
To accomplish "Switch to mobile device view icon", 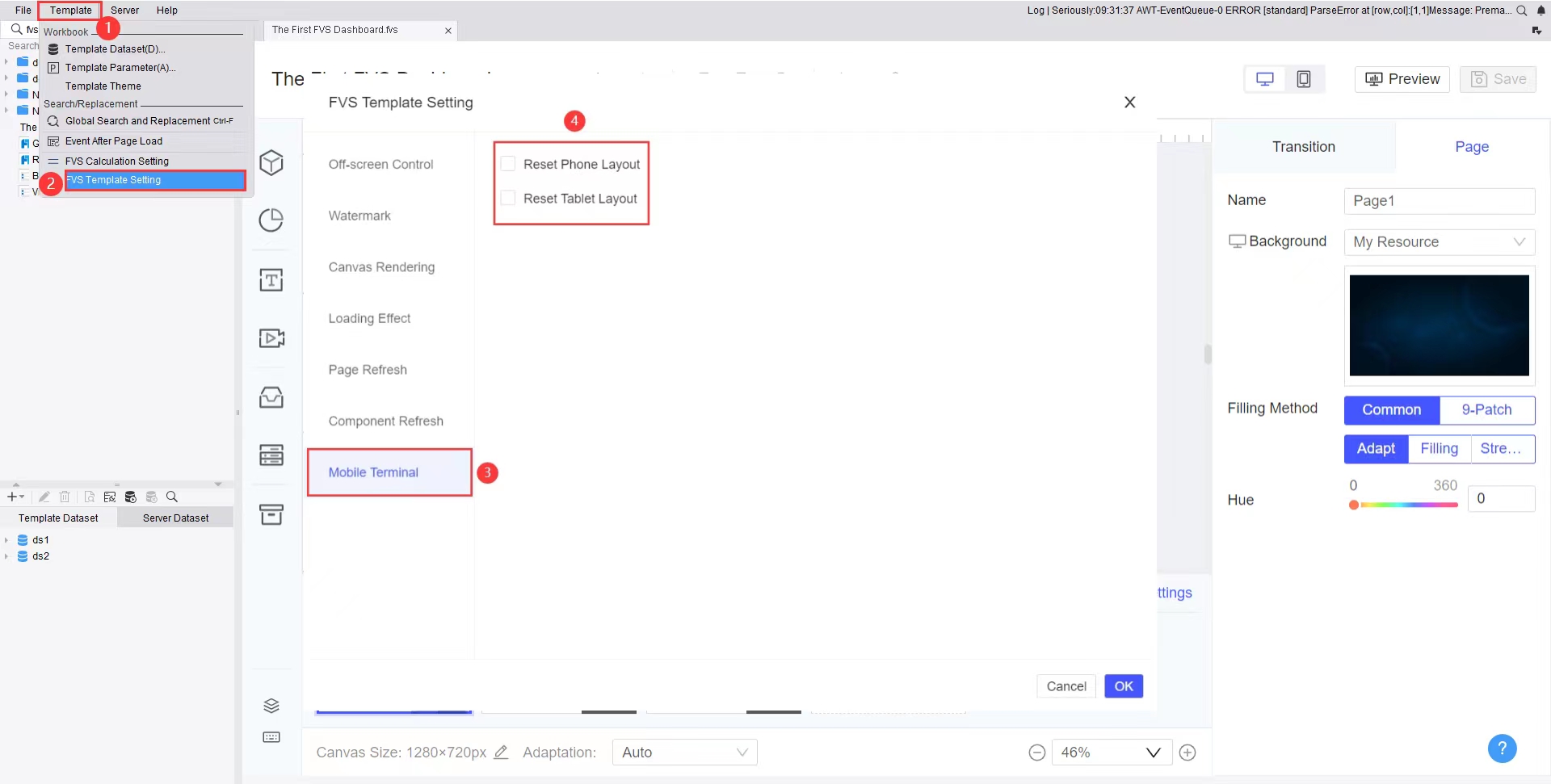I will coord(1303,79).
